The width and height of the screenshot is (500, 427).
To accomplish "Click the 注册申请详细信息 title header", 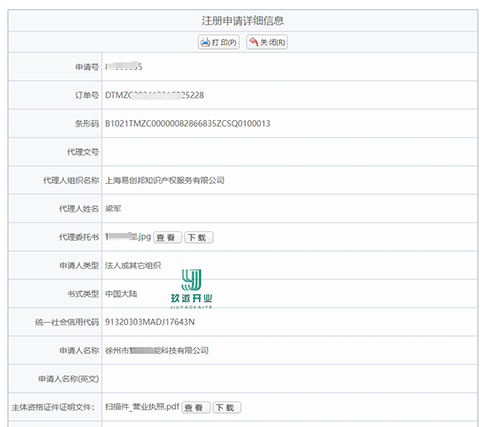I will [x=243, y=21].
